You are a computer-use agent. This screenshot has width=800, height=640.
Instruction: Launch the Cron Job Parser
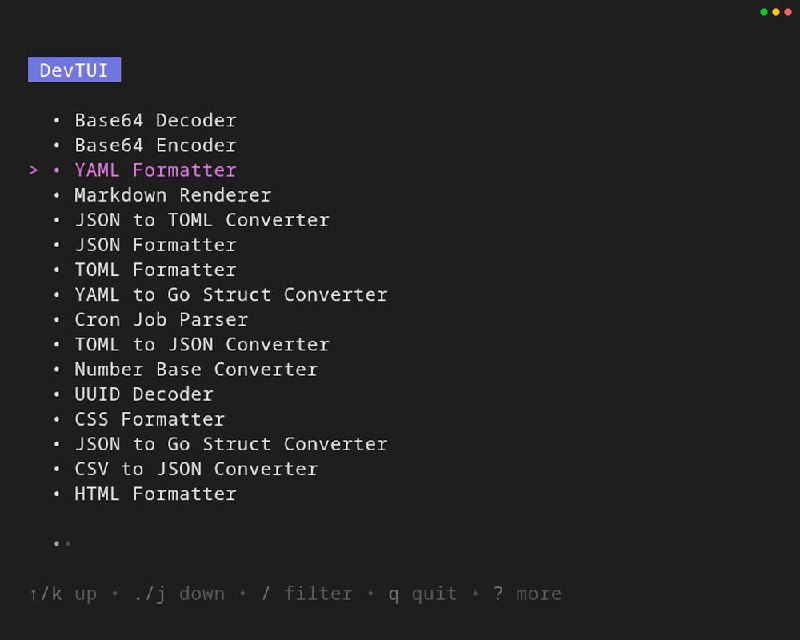(x=161, y=320)
